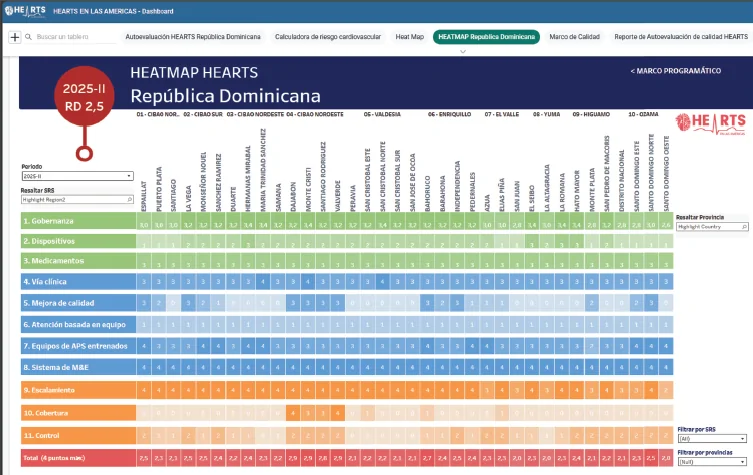
Task: Select the 'Total (4 puntos máx)' row header
Action: coord(79,458)
